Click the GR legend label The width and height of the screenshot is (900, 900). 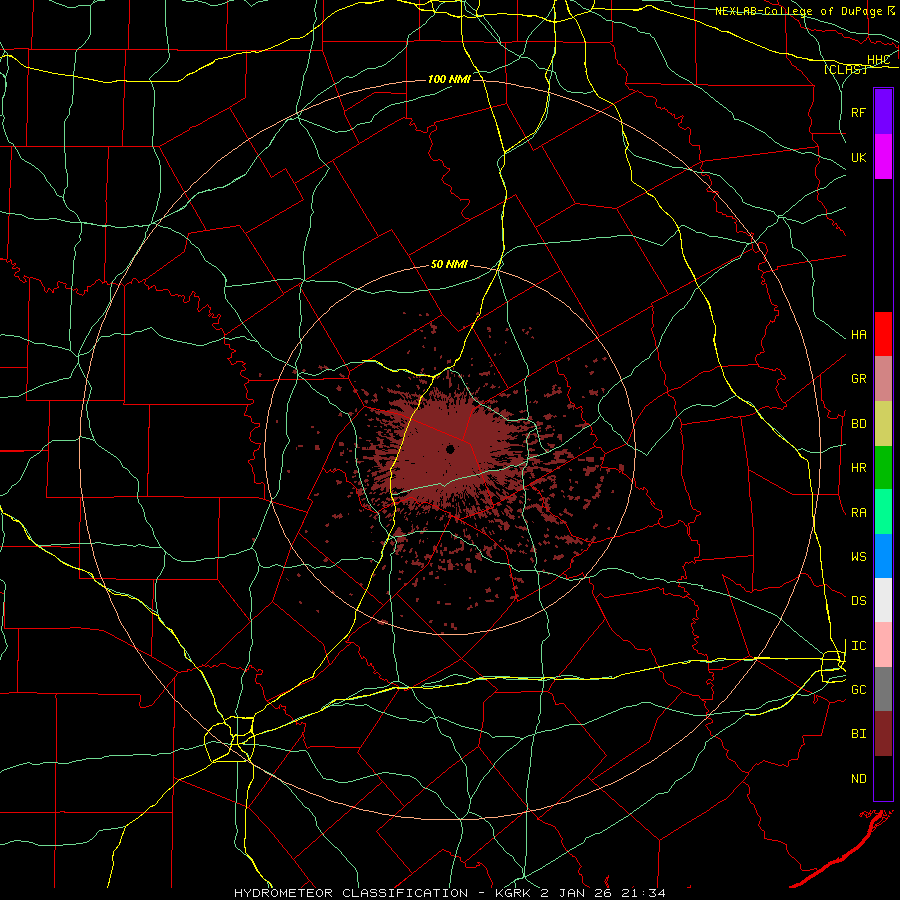click(858, 379)
